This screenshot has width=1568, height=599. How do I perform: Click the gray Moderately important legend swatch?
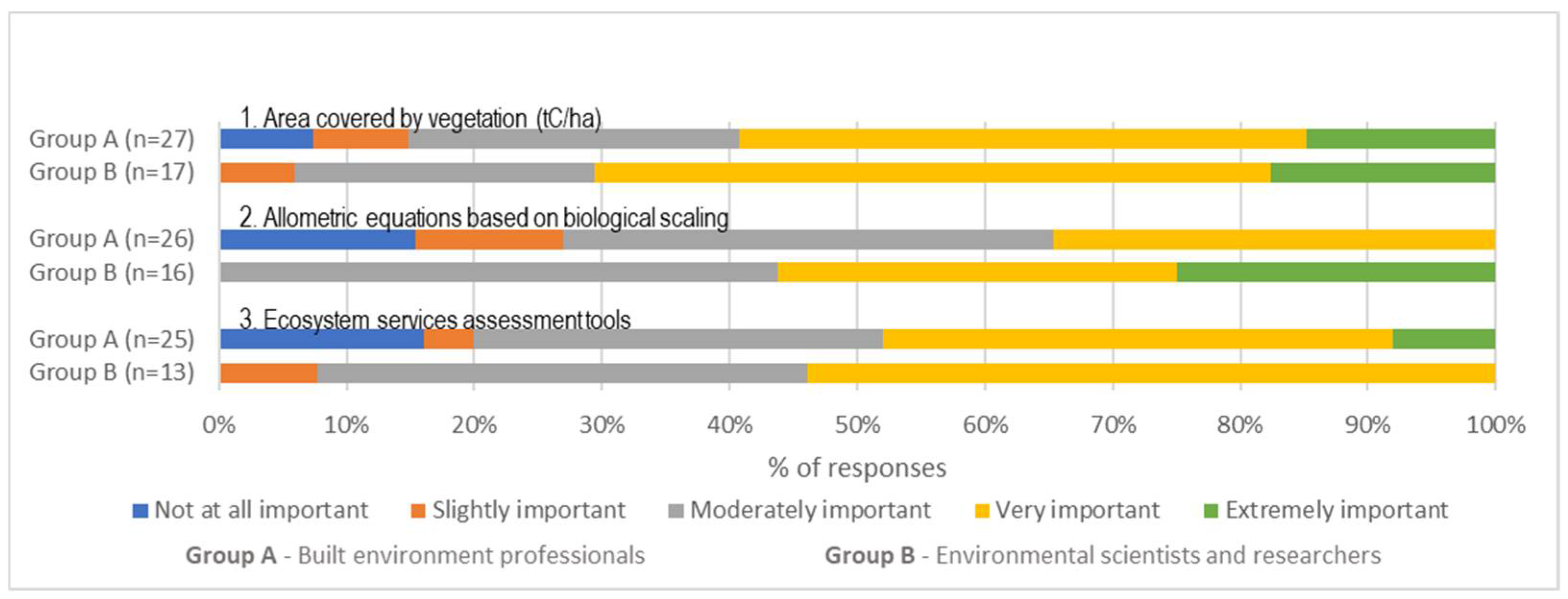(x=676, y=511)
